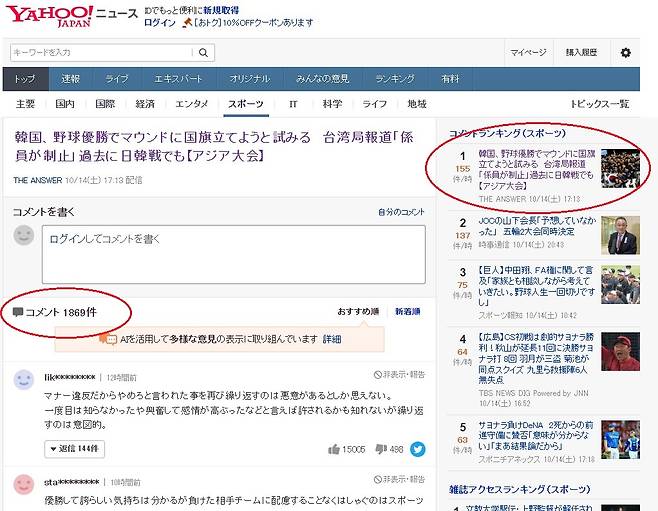The height and width of the screenshot is (511, 658).
Task: Open 購入履歴 purchase history
Action: pos(582,53)
